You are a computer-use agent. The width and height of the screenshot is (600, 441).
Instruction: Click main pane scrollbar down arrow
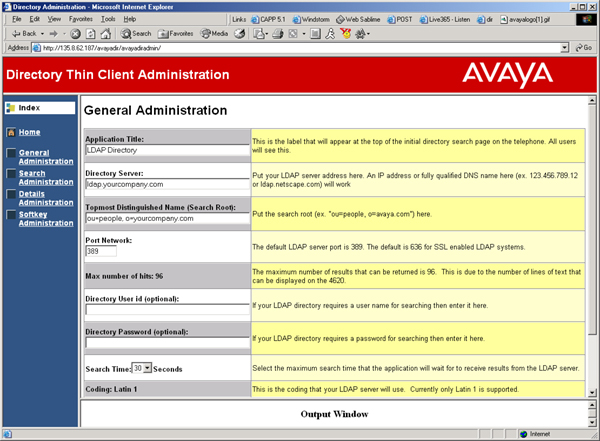pos(592,393)
